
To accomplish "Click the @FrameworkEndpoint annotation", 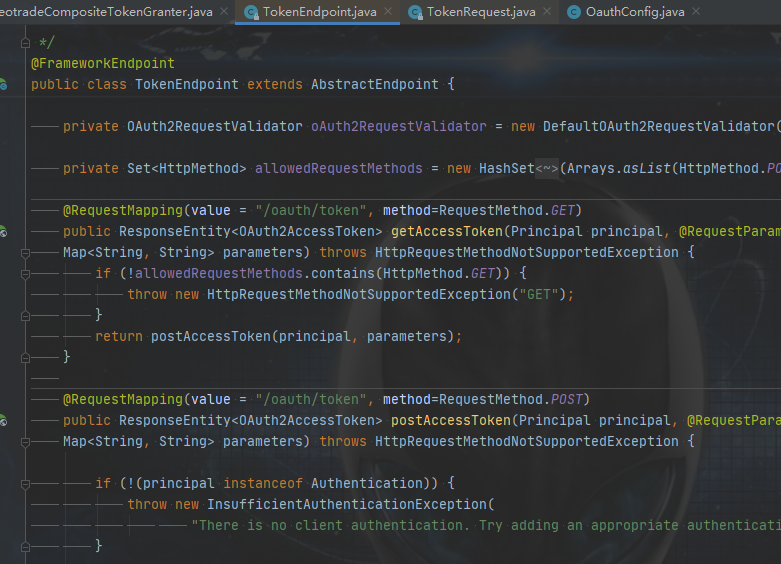I will [x=103, y=63].
